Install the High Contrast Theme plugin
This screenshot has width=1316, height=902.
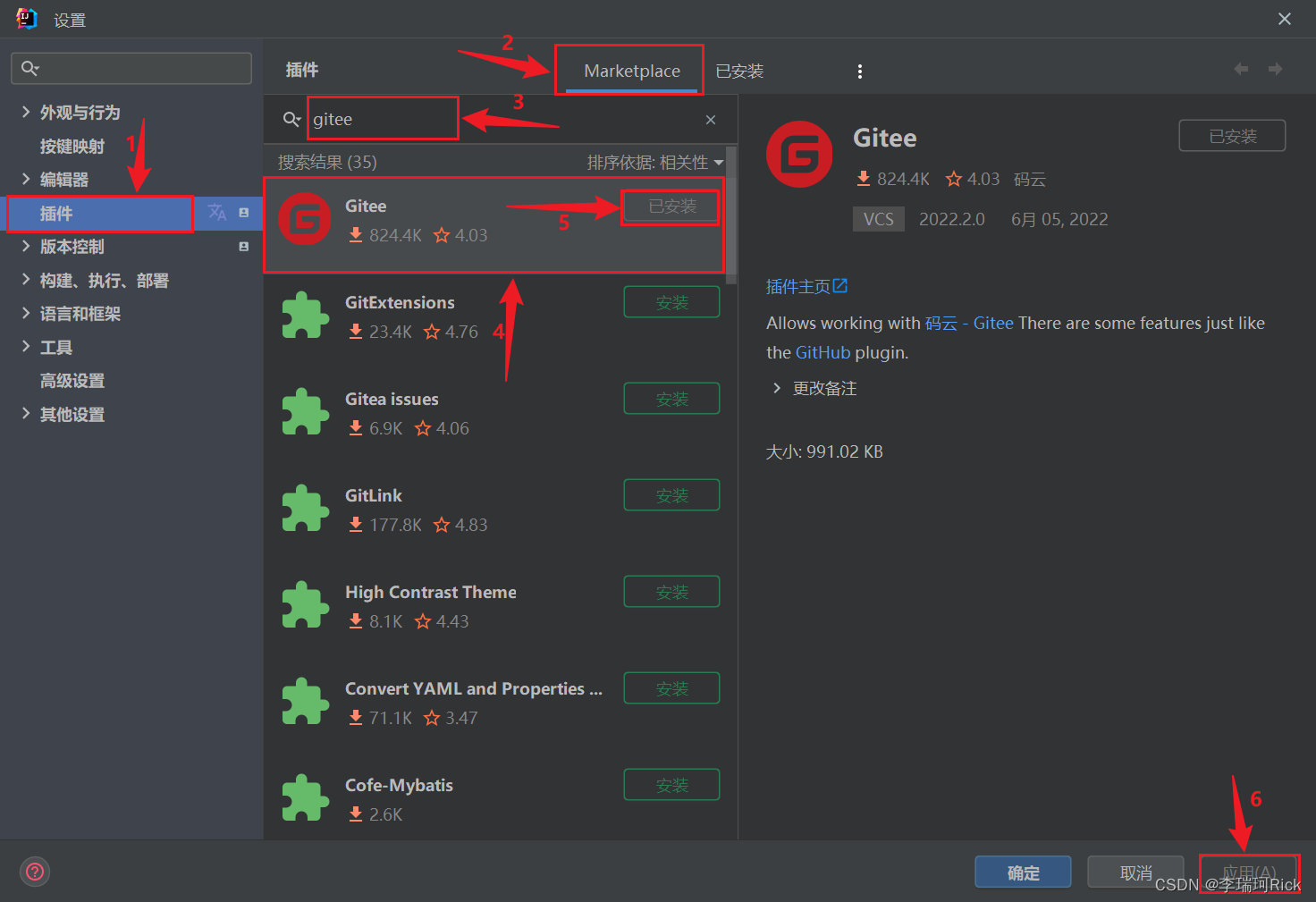pos(671,592)
